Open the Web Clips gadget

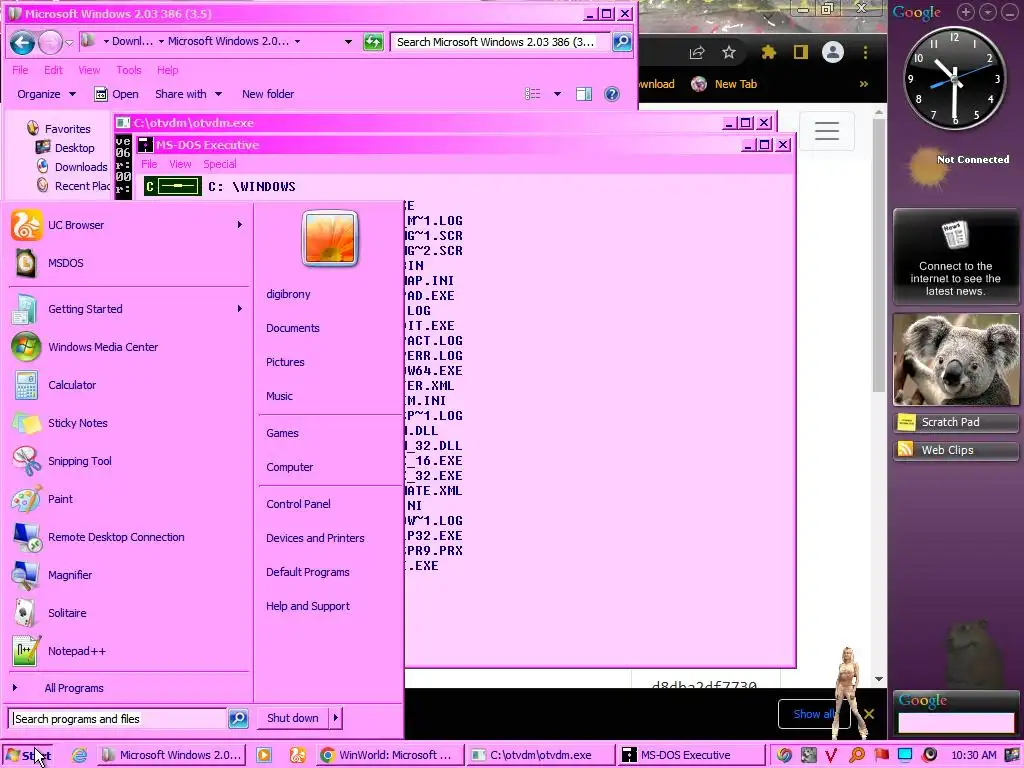[955, 450]
